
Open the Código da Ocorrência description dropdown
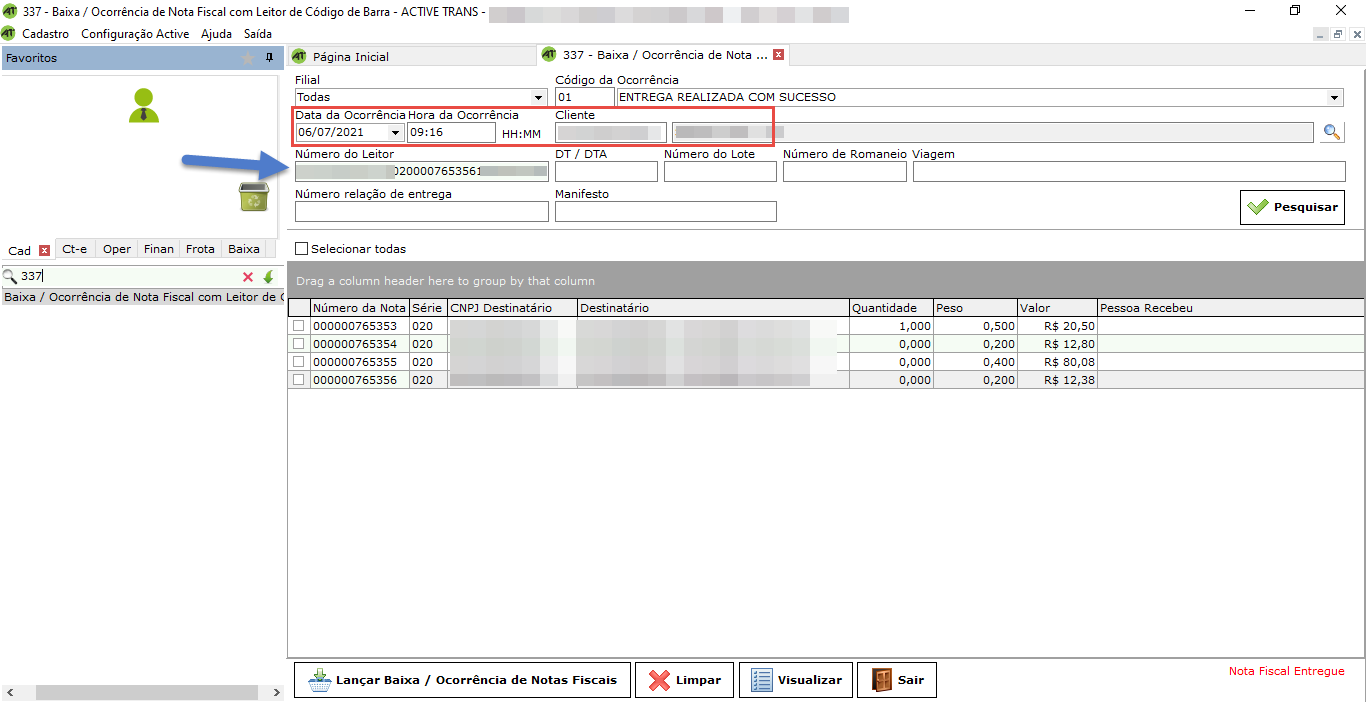tap(1334, 98)
